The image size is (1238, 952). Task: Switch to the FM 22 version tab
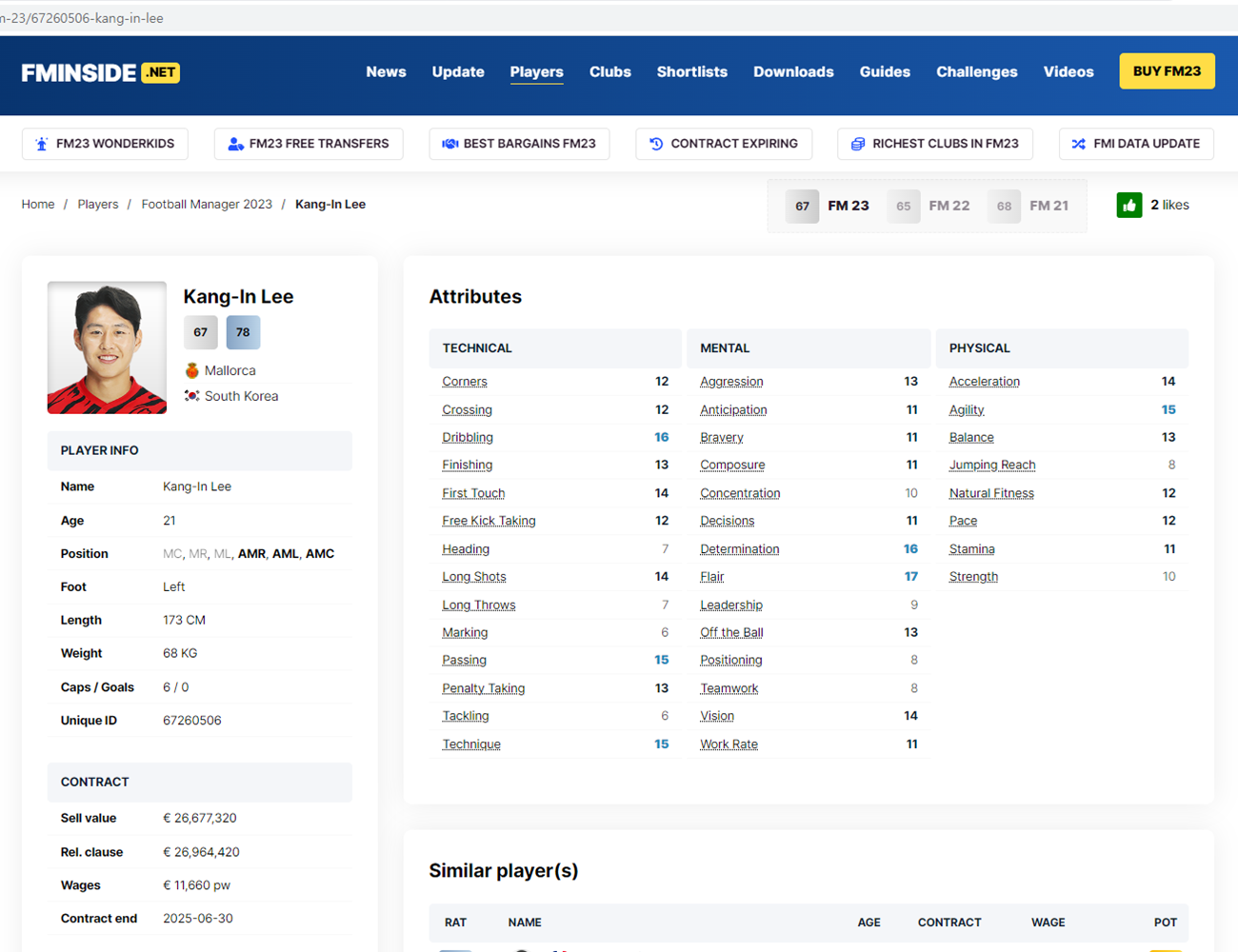[x=928, y=206]
